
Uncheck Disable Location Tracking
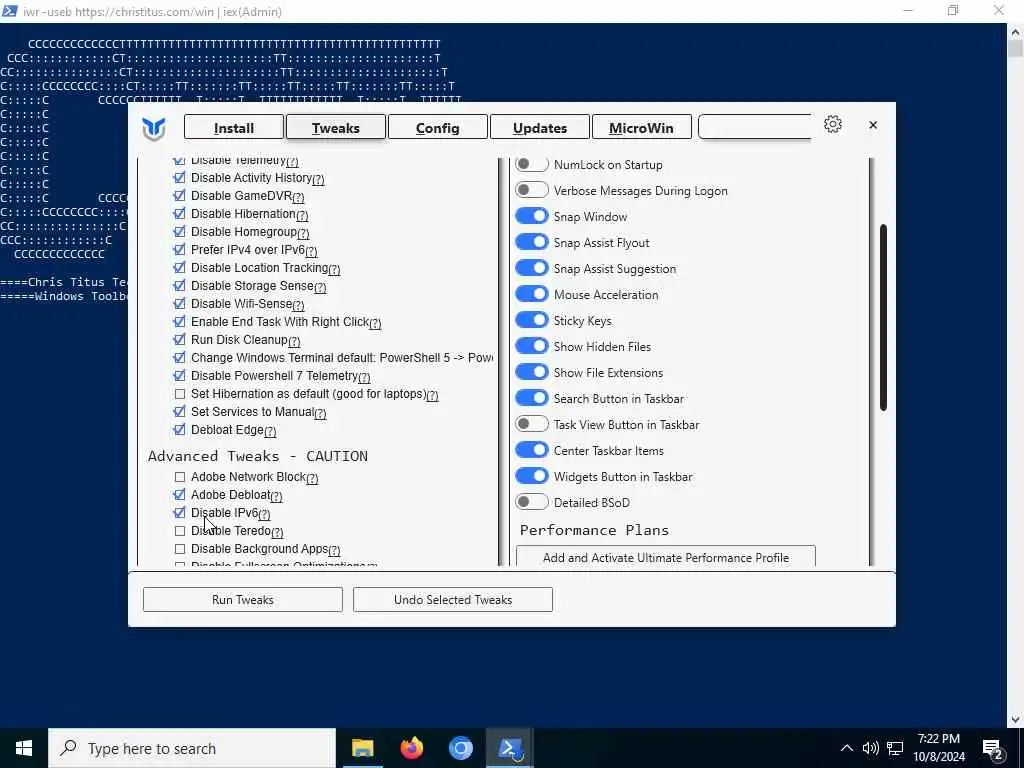[x=180, y=268]
